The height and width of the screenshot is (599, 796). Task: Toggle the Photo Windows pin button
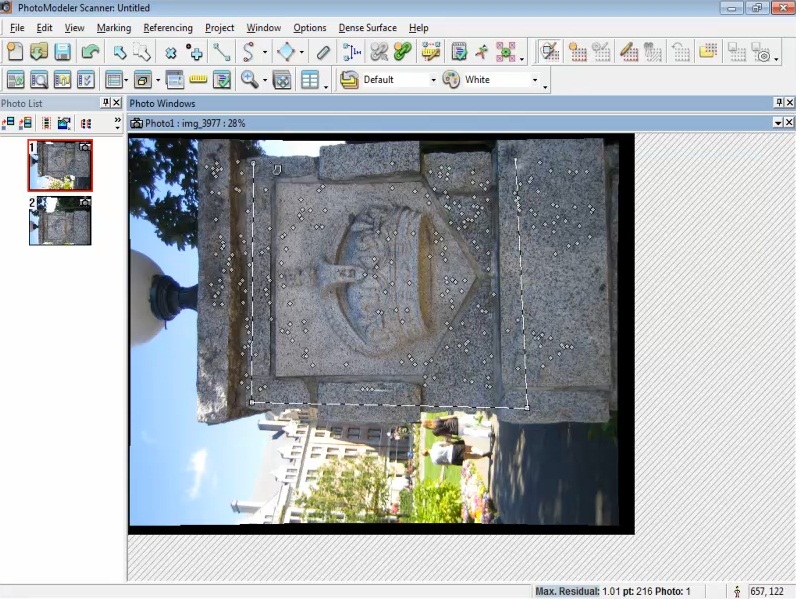pyautogui.click(x=778, y=103)
